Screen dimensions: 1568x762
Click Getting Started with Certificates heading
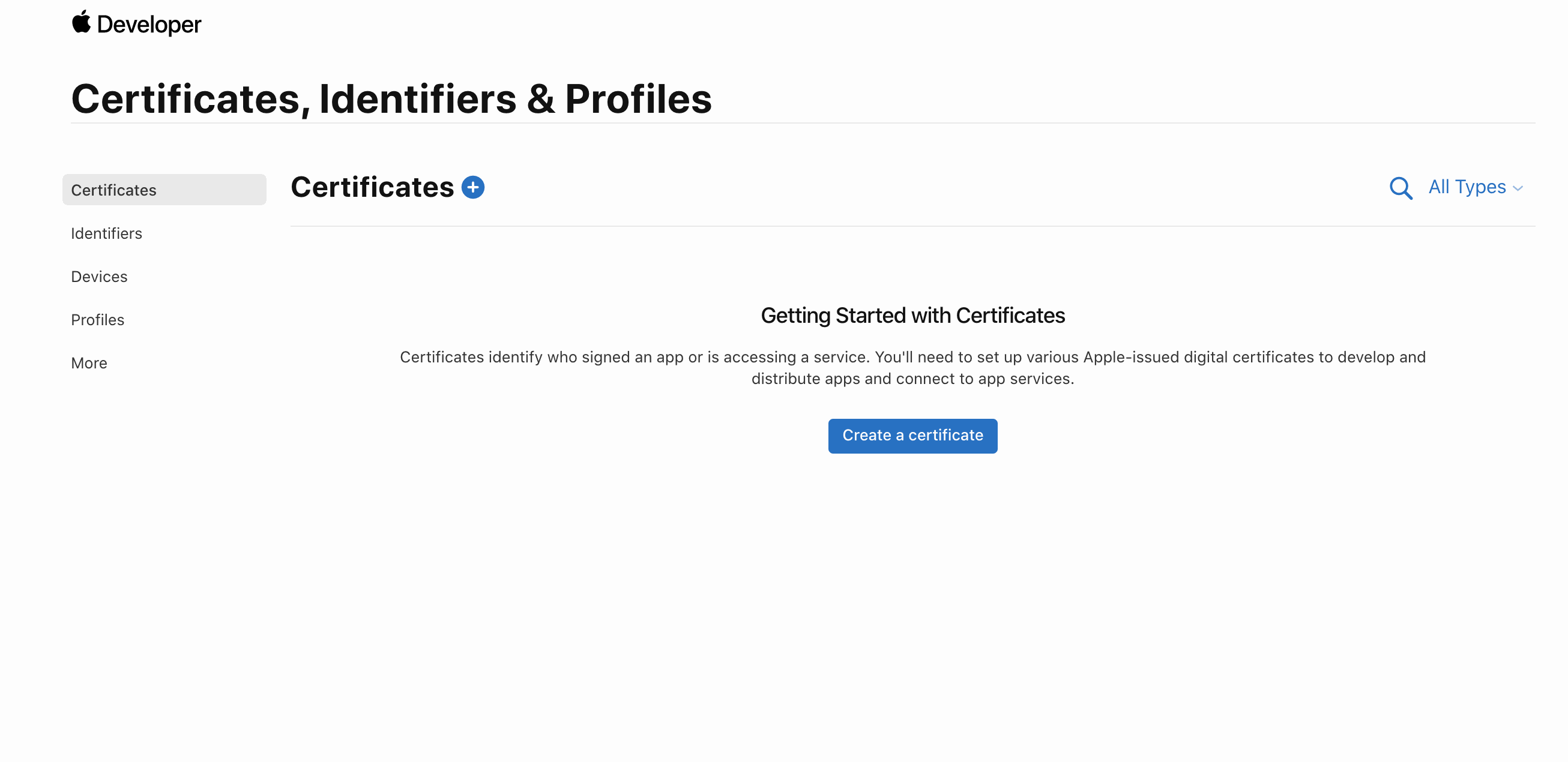pyautogui.click(x=912, y=315)
